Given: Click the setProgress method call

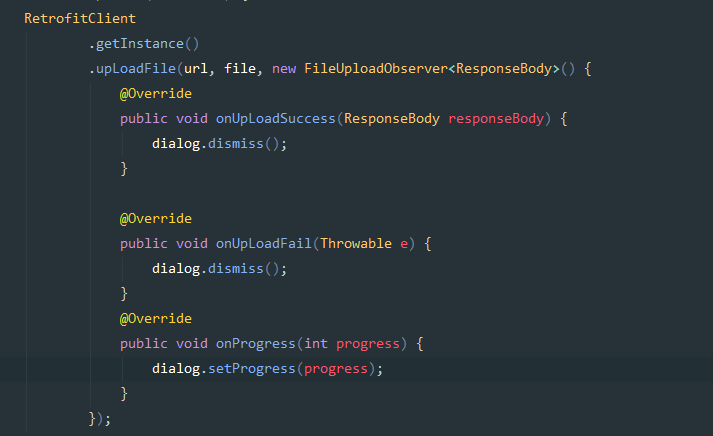Looking at the screenshot, I should tap(251, 369).
